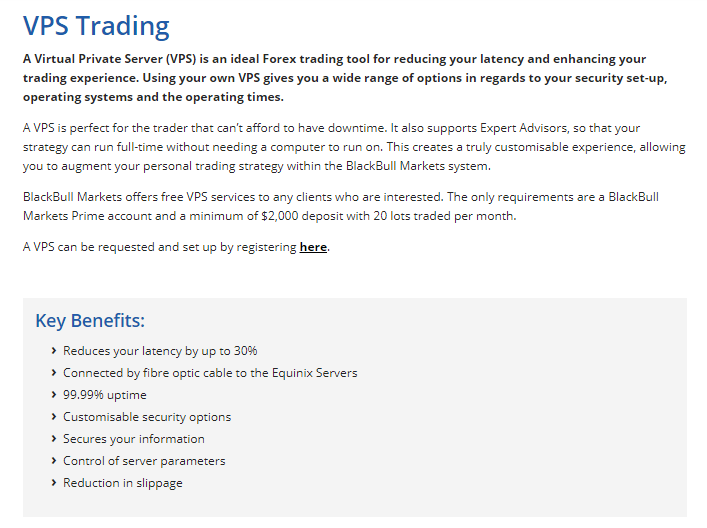Click the 'Customisable security options' text

tap(147, 417)
